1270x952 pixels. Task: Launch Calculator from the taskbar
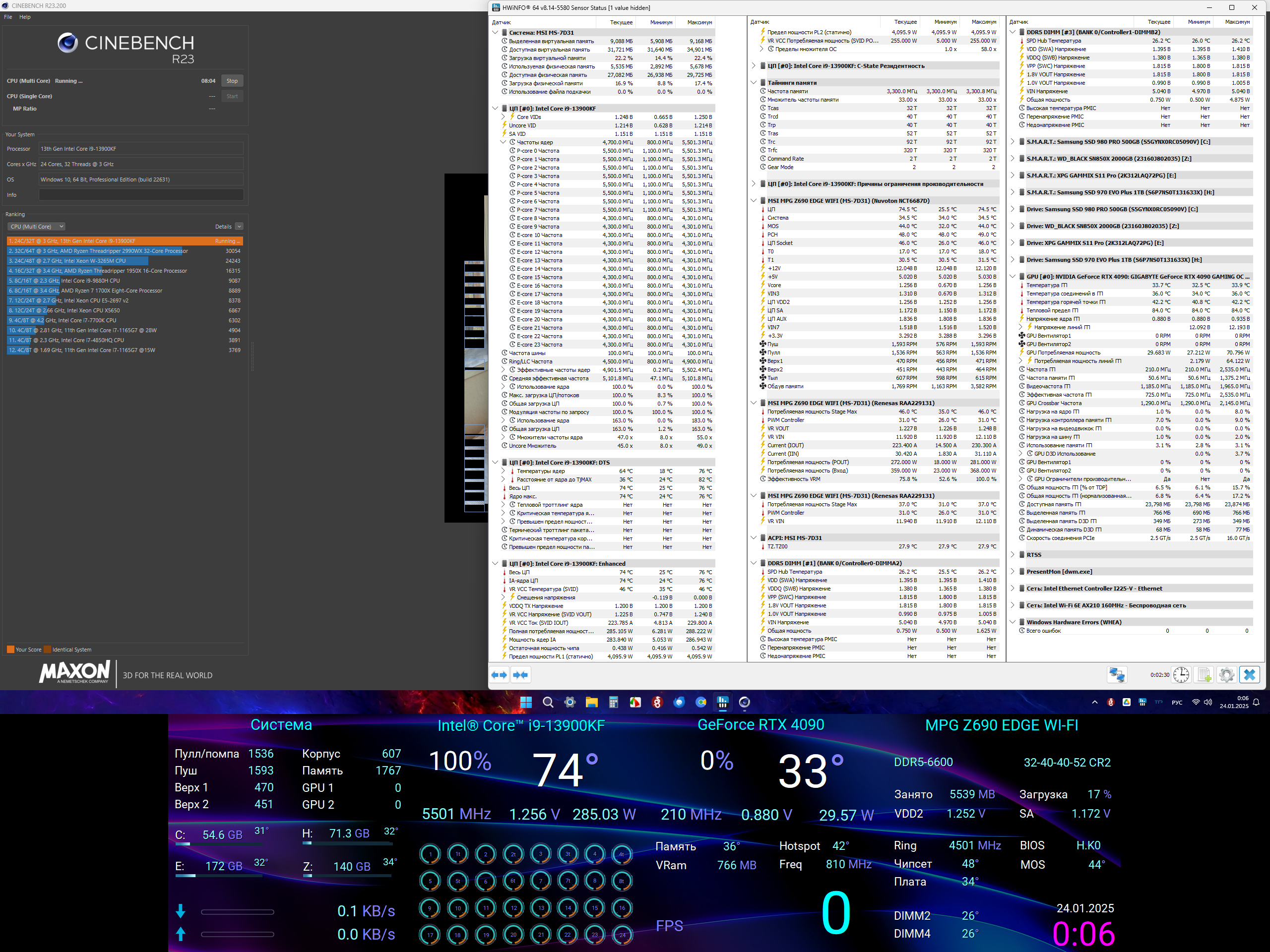[x=613, y=703]
